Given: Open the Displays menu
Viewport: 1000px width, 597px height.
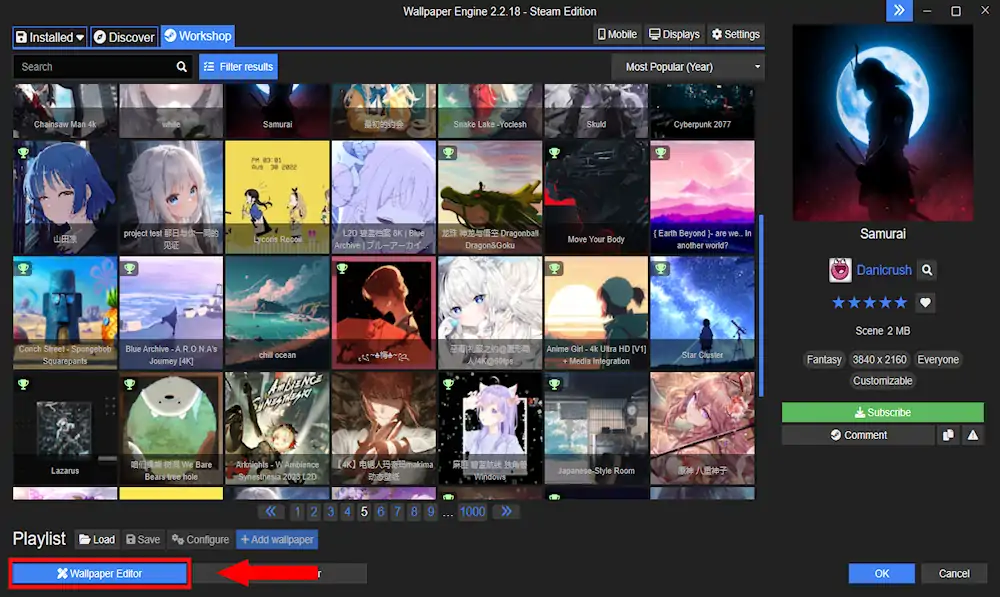Looking at the screenshot, I should tap(674, 34).
